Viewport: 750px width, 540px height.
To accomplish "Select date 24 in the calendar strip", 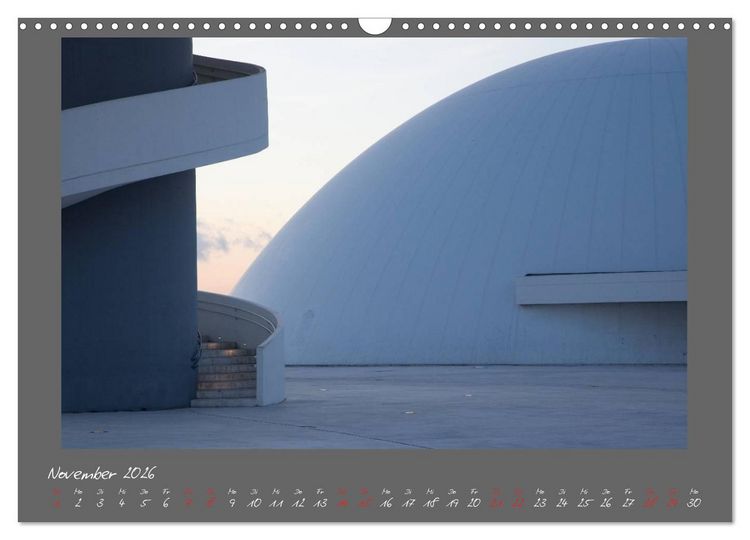I will 562,503.
